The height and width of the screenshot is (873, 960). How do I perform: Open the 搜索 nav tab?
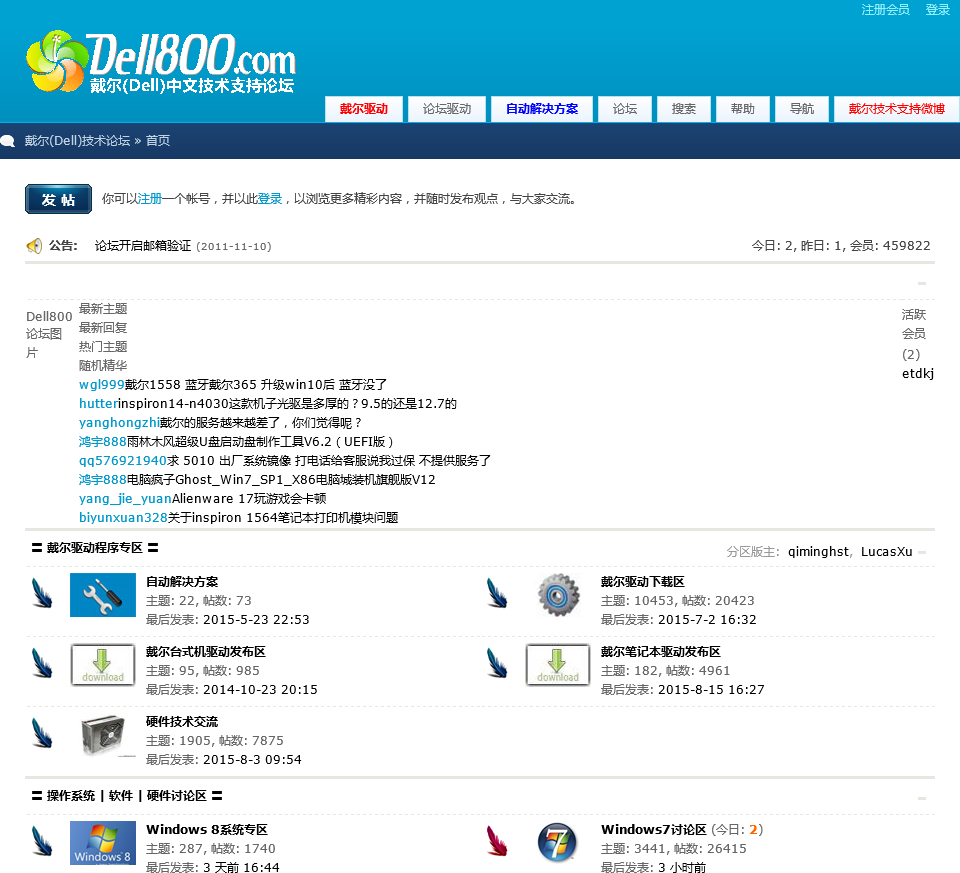pos(683,109)
